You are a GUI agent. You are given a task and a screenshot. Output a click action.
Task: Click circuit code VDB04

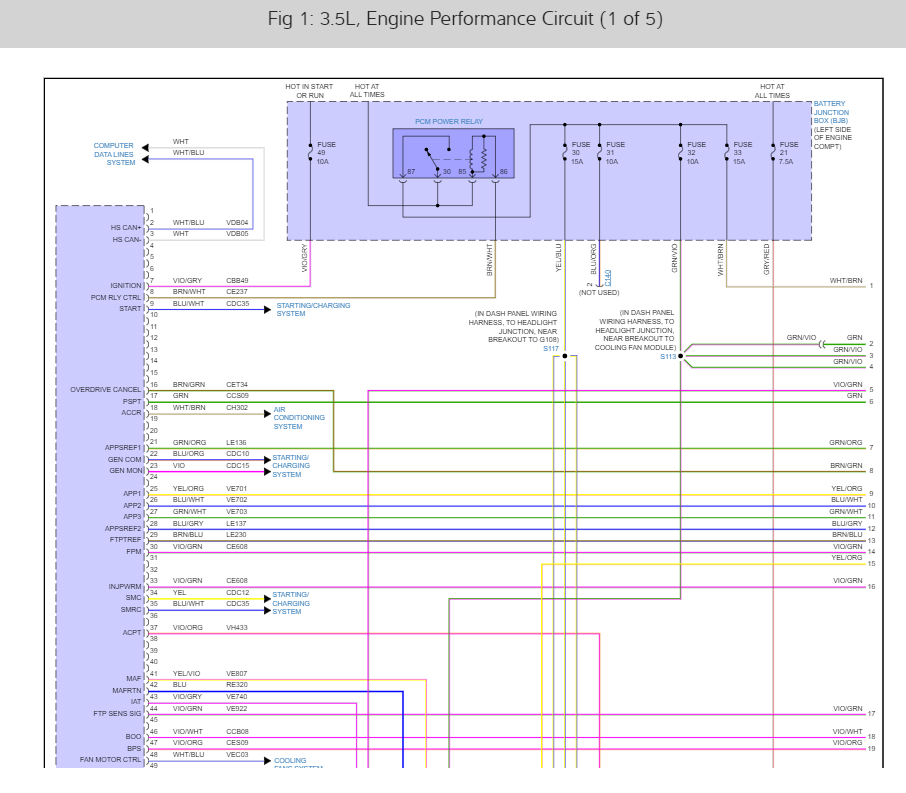pos(237,223)
